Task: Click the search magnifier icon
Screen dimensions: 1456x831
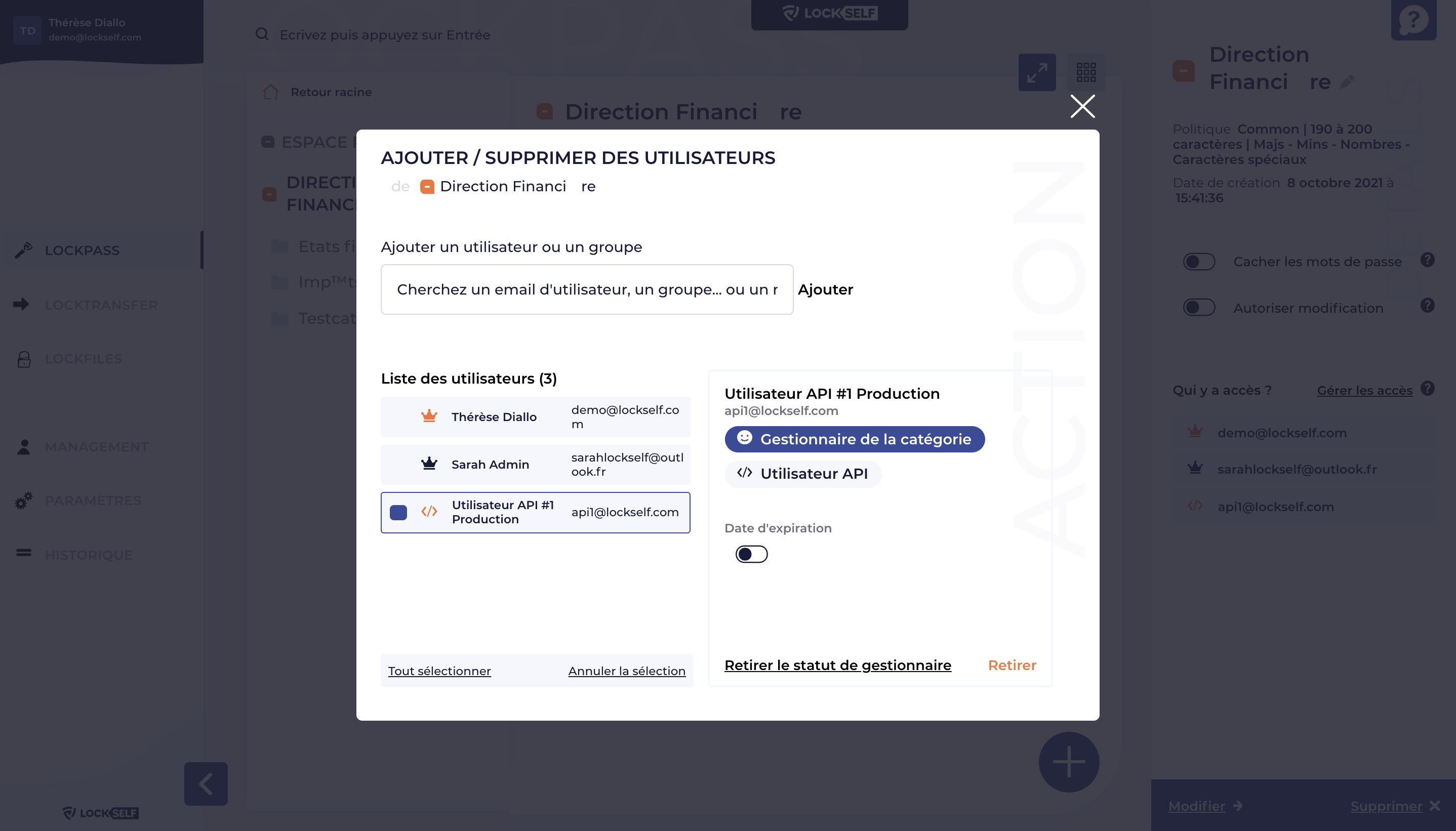Action: tap(262, 34)
